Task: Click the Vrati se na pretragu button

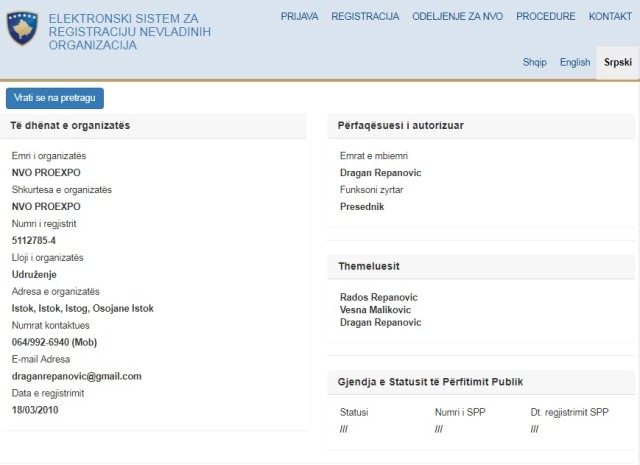Action: pos(55,98)
